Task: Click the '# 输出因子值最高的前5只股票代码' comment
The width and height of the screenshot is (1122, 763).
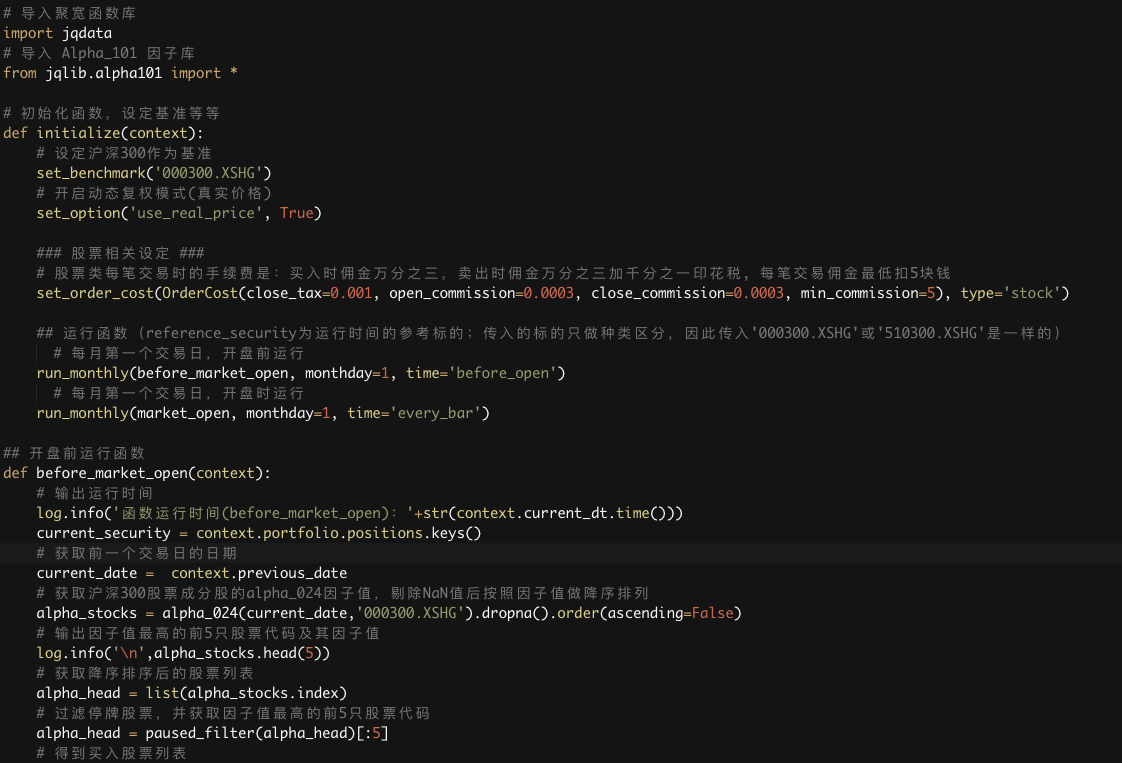Action: tap(208, 634)
